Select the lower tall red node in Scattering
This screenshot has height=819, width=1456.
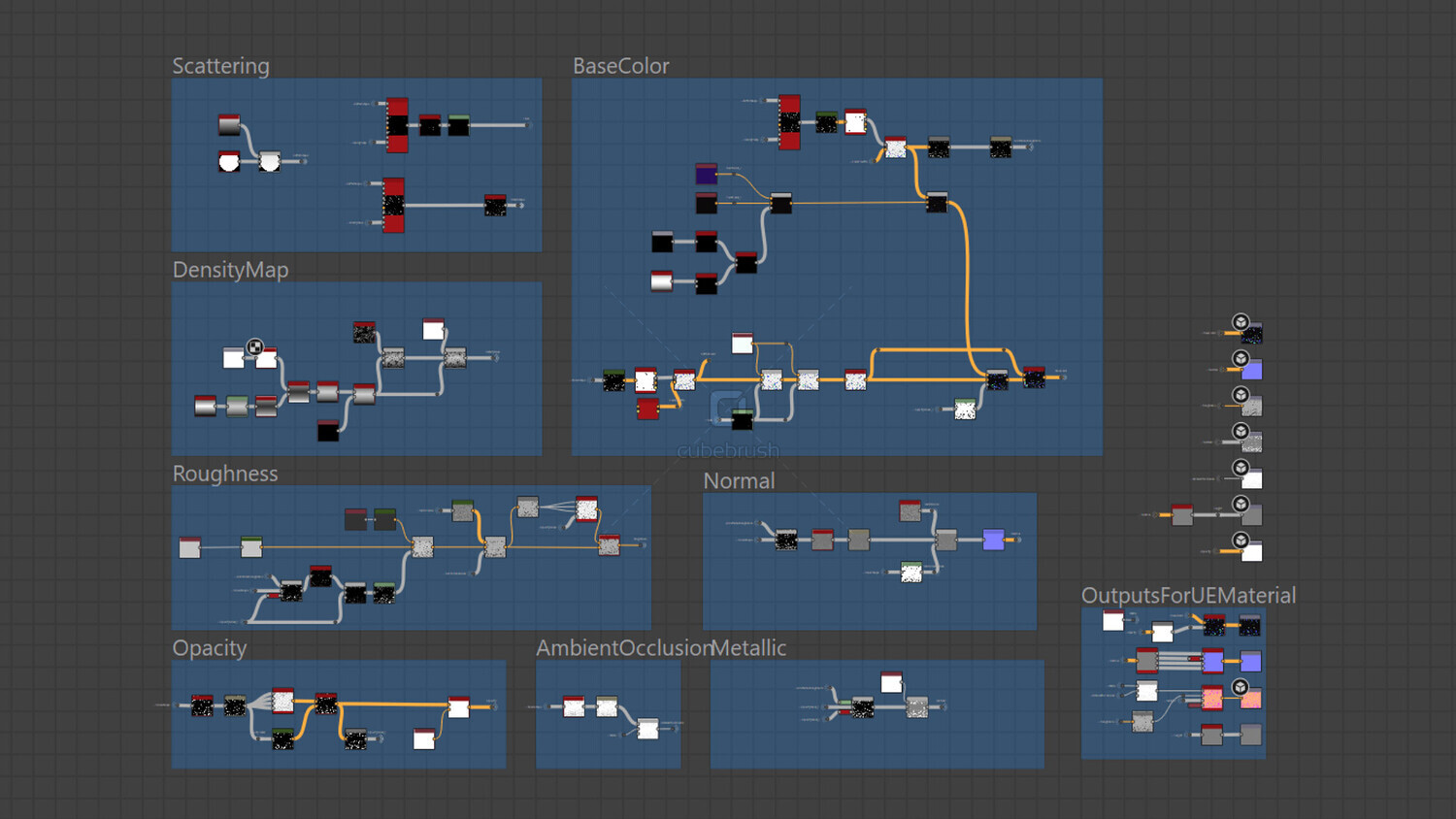pos(393,205)
